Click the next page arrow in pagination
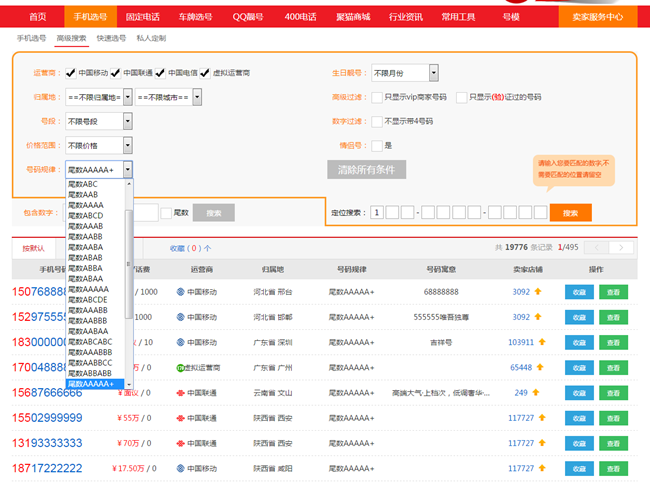650x482 pixels. pyautogui.click(x=623, y=247)
